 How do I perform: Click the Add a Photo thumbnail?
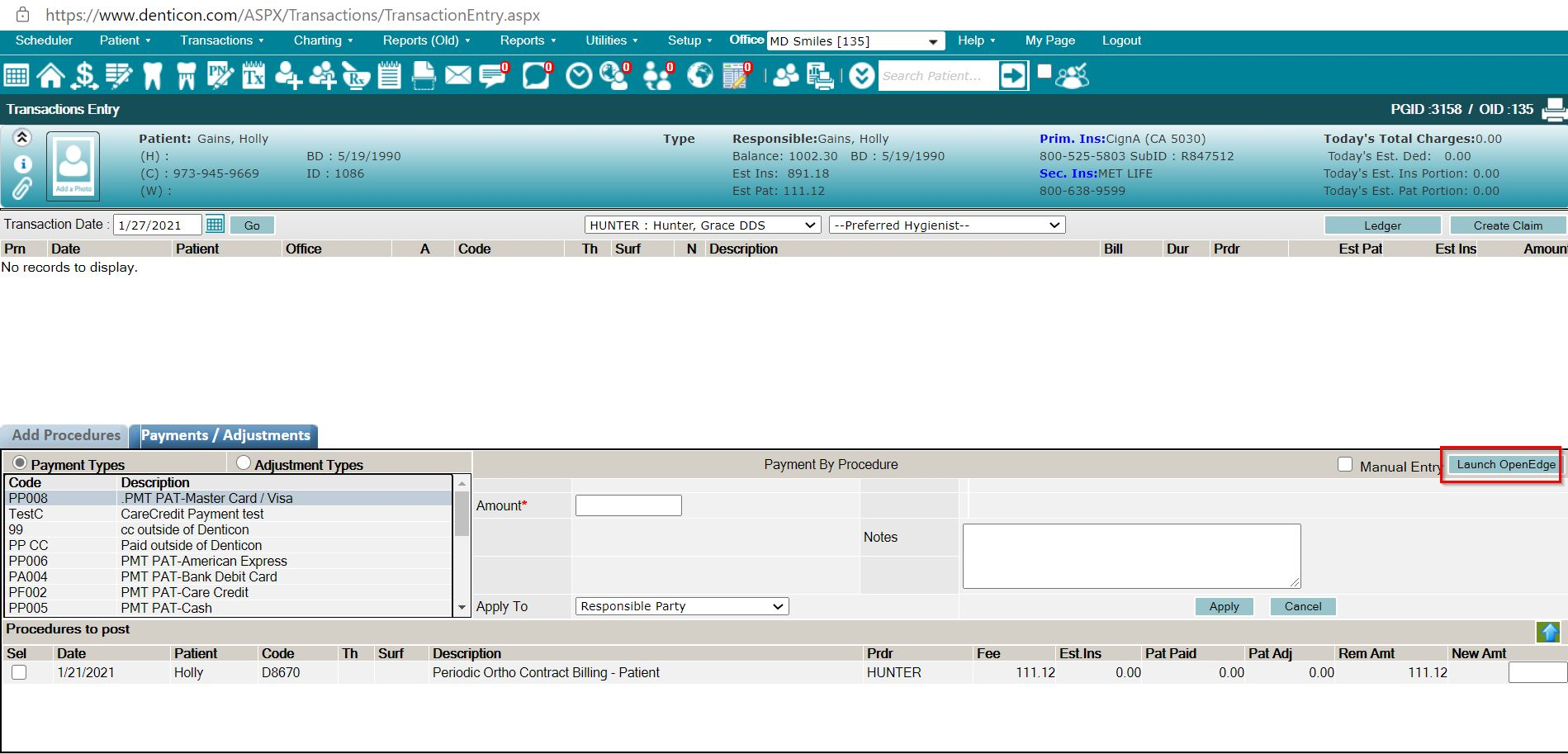click(73, 166)
